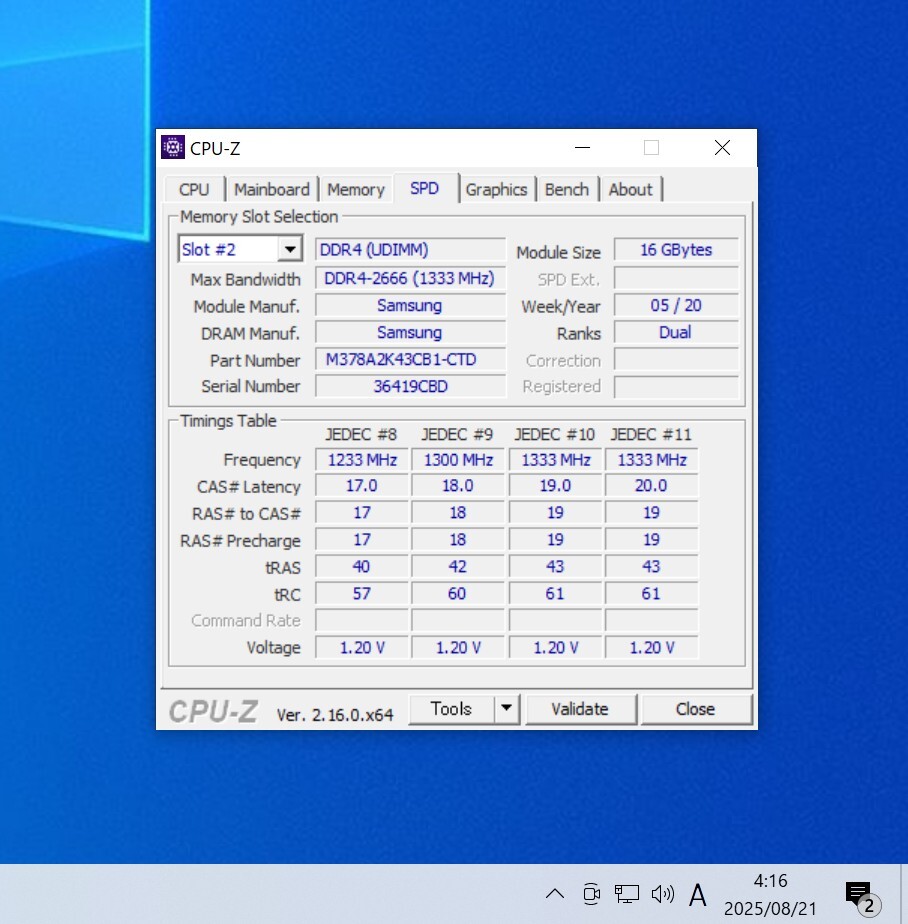Click the Meet Now camera tray icon
Viewport: 908px width, 924px height.
coord(591,894)
